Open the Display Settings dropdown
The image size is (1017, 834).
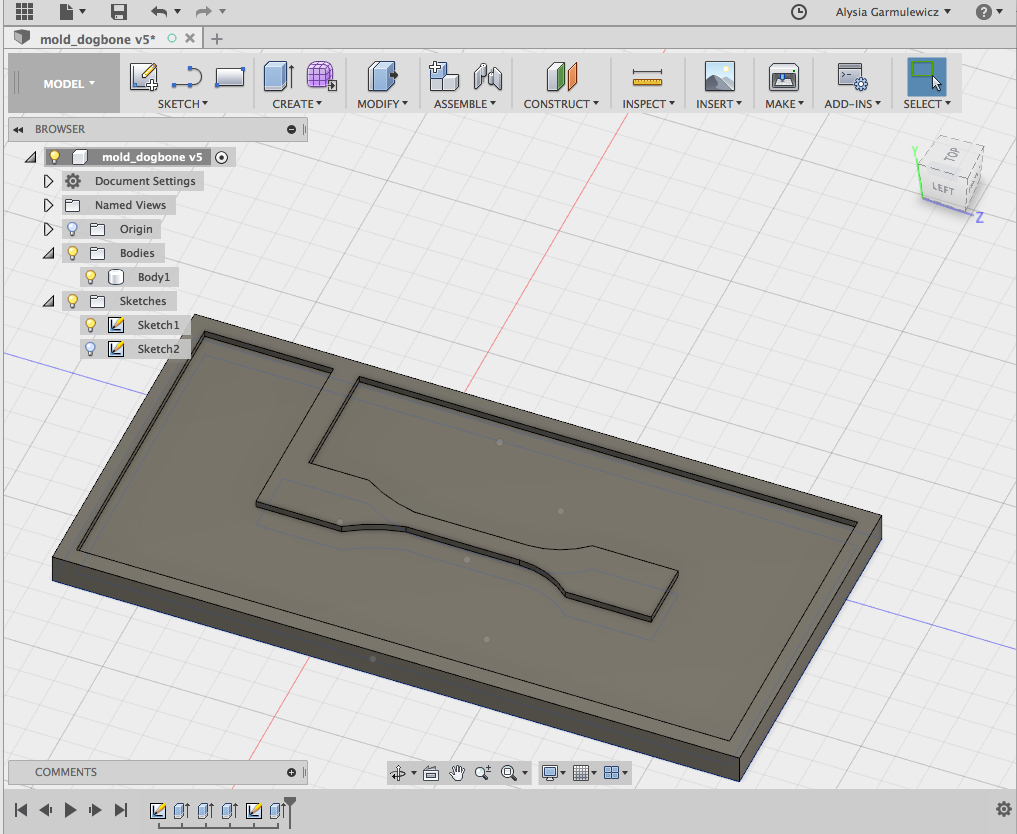pyautogui.click(x=553, y=773)
